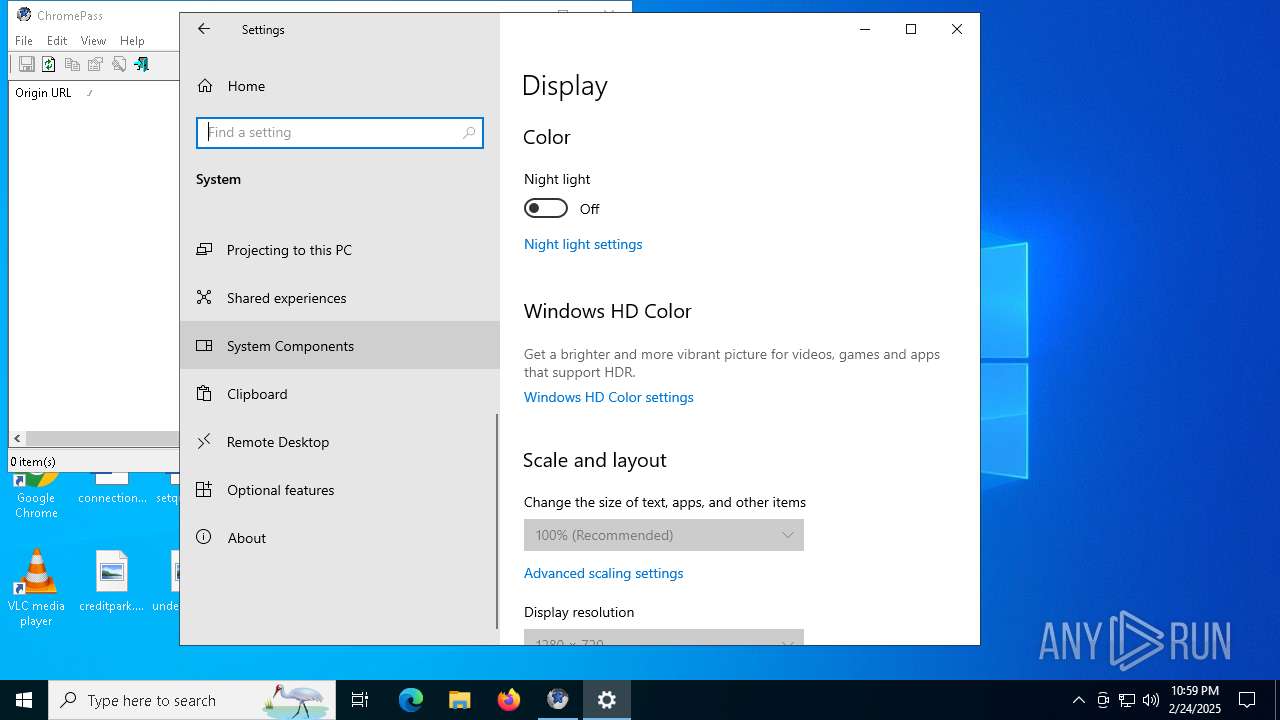
Task: Click the Settings sidebar scrollbar
Action: click(x=497, y=520)
